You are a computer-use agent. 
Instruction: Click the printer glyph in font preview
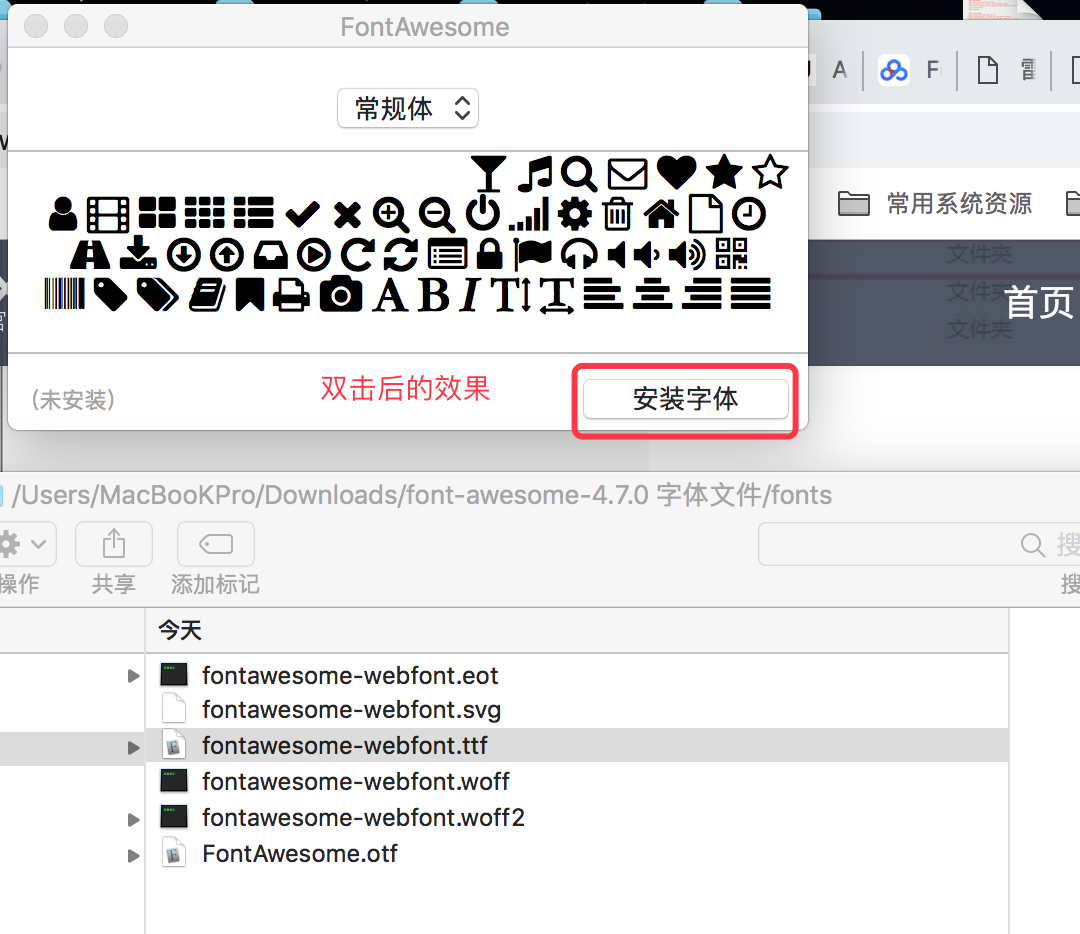pyautogui.click(x=291, y=295)
